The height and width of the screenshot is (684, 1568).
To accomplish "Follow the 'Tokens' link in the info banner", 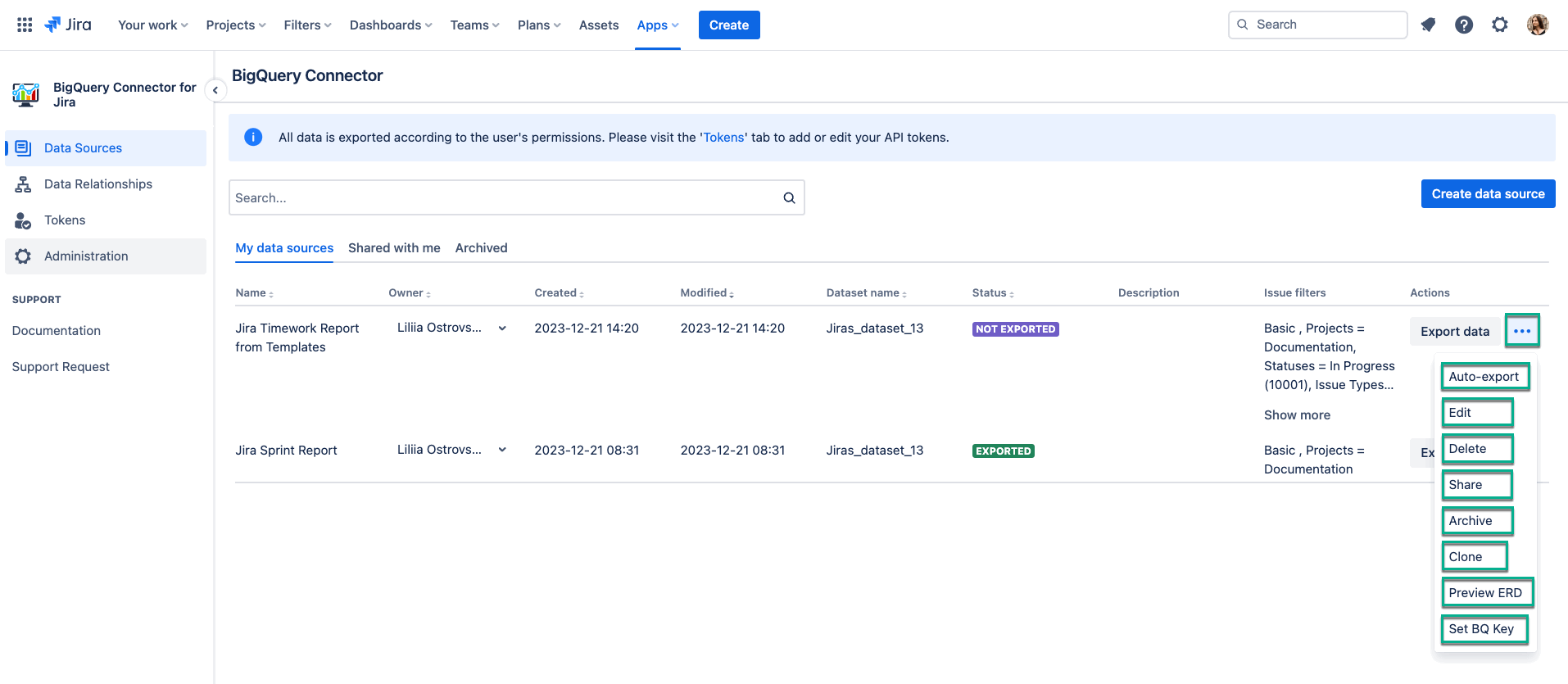I will tap(723, 138).
